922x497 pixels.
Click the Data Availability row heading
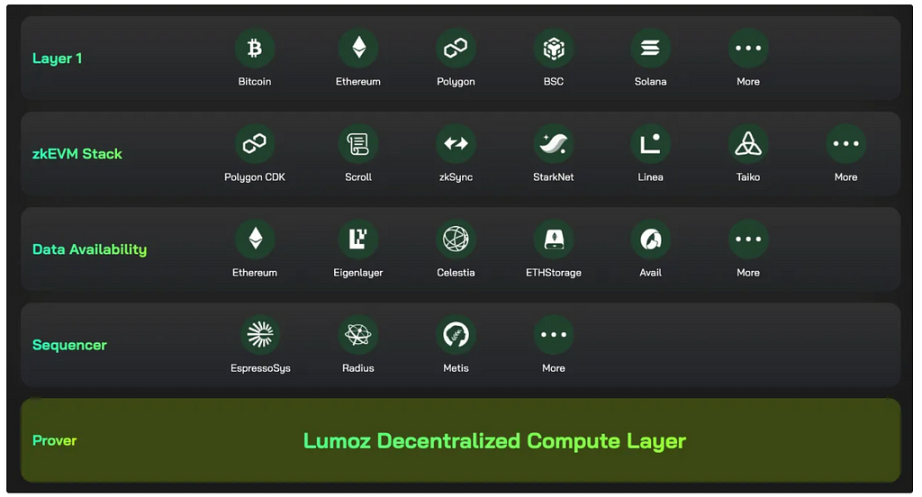pos(89,249)
